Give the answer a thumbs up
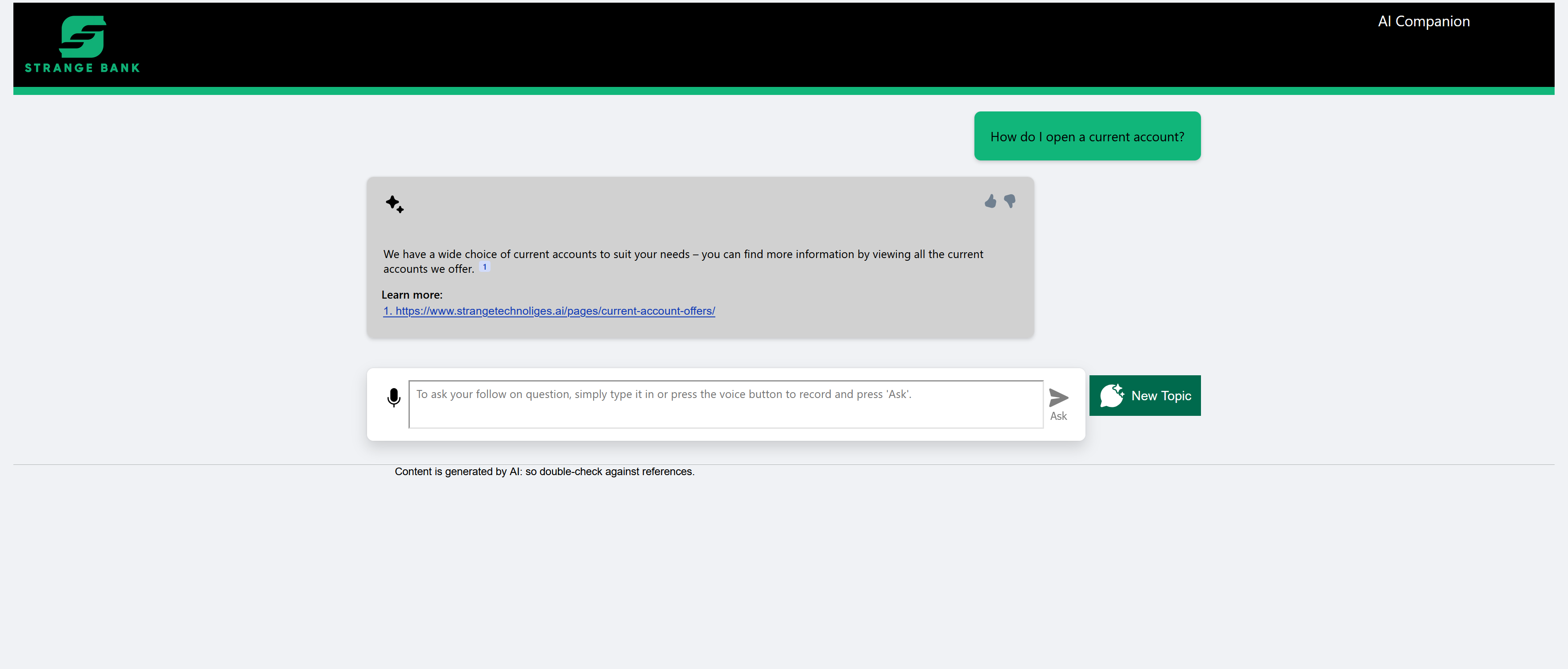The image size is (1568, 669). tap(990, 201)
